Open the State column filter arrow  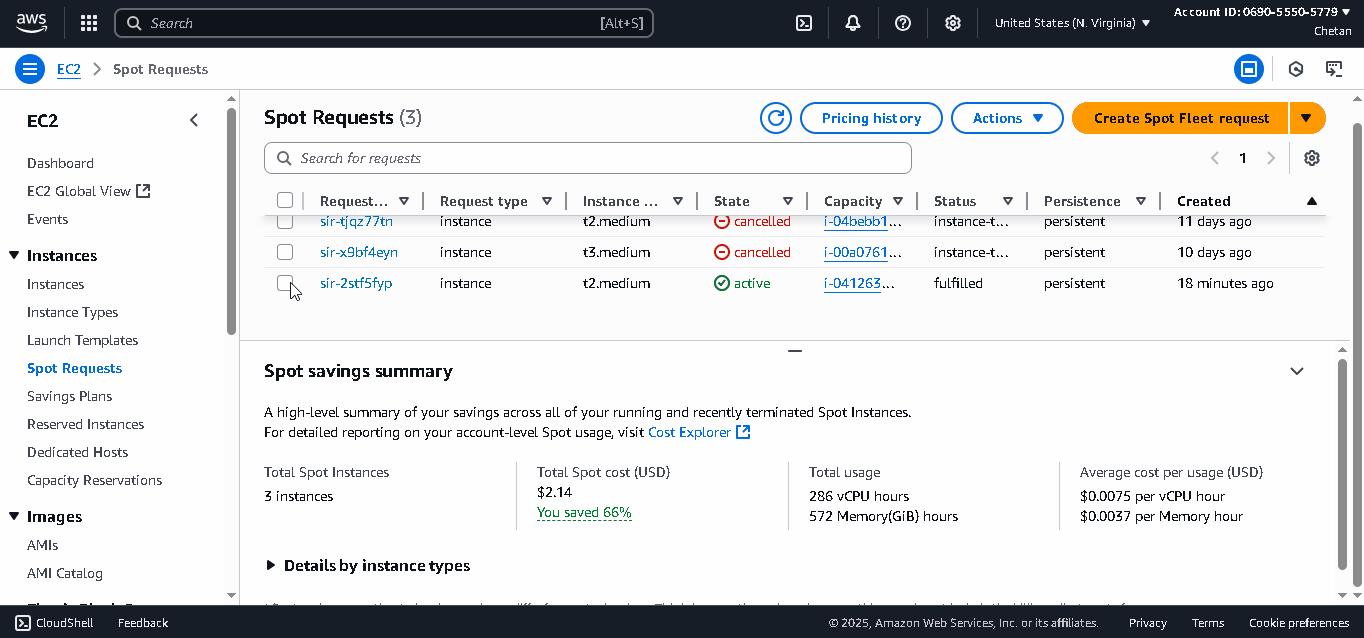pyautogui.click(x=788, y=201)
